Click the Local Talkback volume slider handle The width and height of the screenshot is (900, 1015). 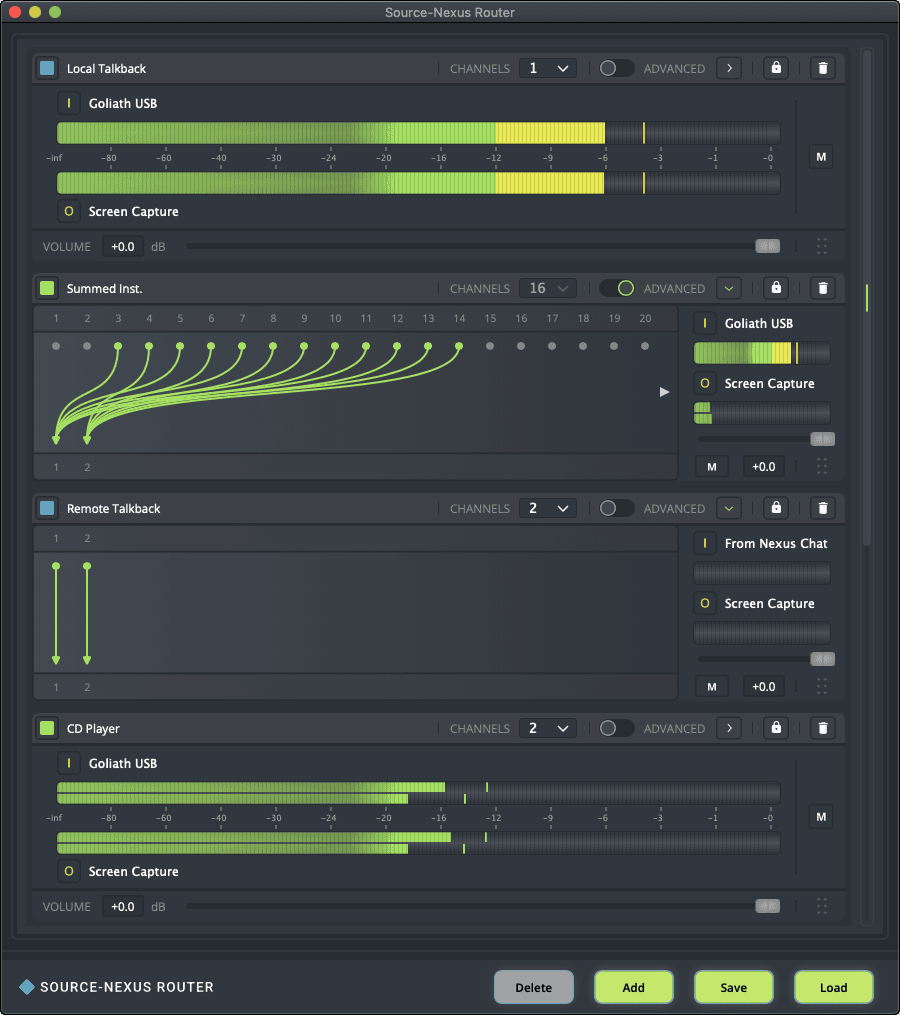[767, 246]
